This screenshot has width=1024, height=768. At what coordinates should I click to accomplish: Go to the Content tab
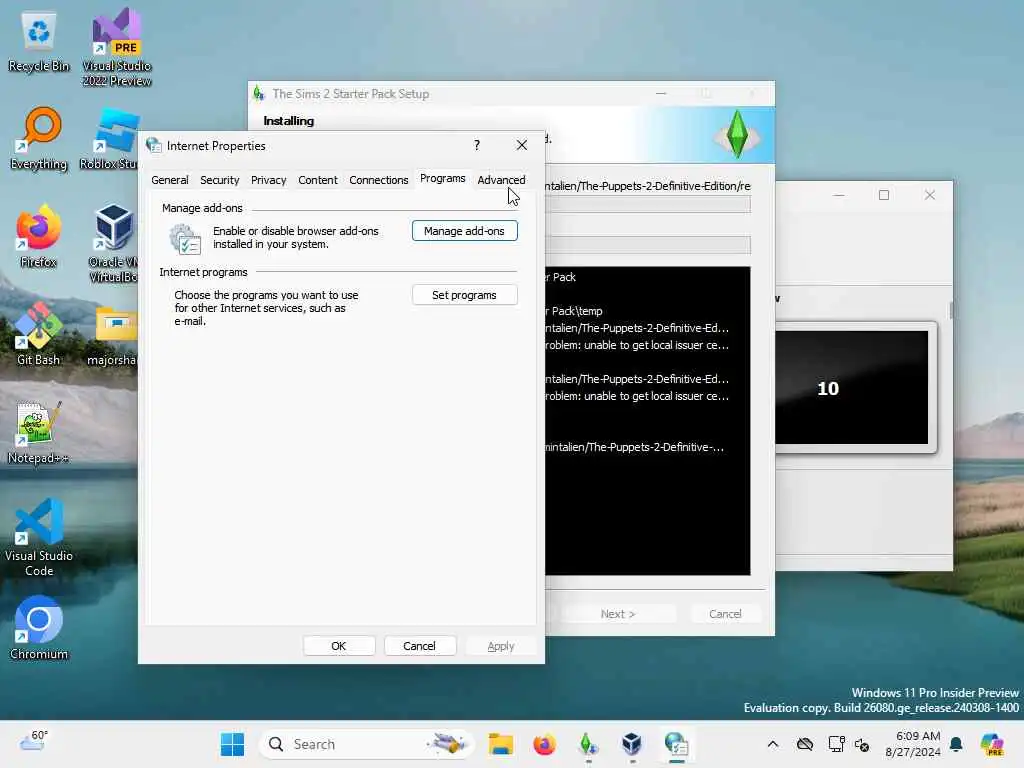(x=318, y=180)
